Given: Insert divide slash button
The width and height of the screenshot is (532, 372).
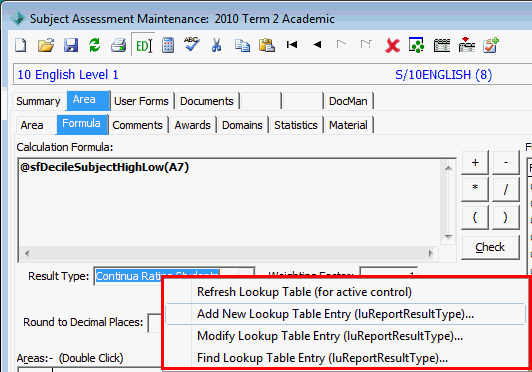Looking at the screenshot, I should (x=506, y=189).
